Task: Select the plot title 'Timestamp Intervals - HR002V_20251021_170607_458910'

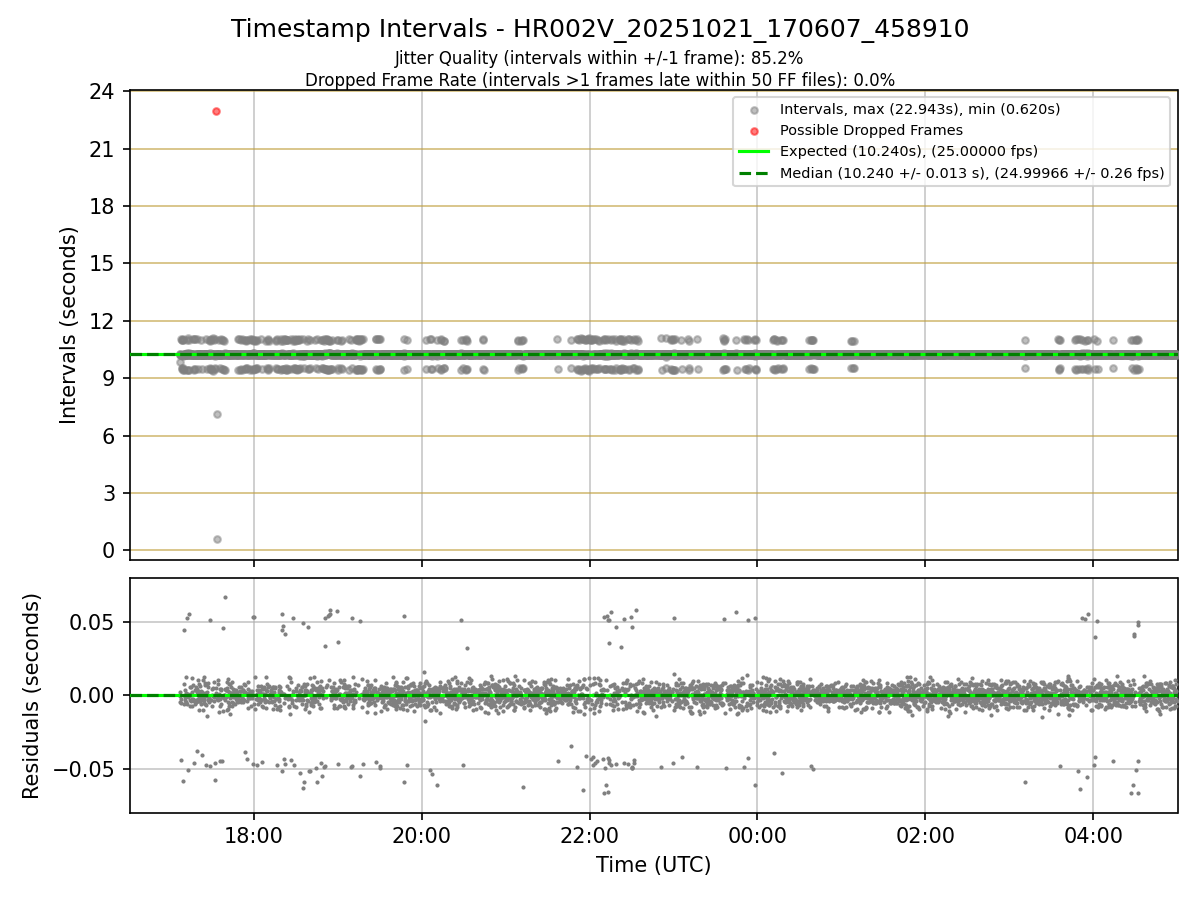Action: [x=600, y=29]
